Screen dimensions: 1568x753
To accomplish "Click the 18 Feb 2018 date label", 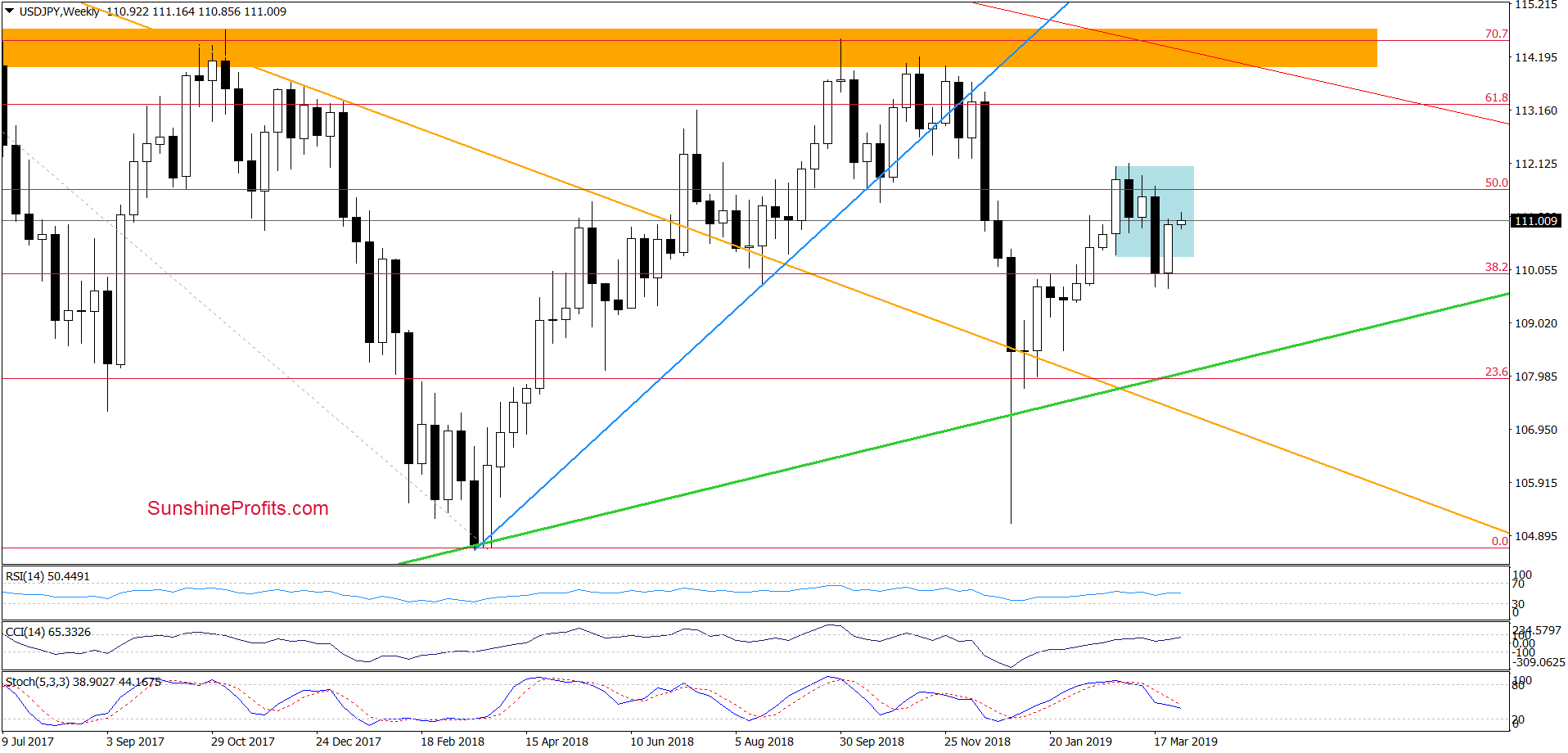I will [x=453, y=742].
